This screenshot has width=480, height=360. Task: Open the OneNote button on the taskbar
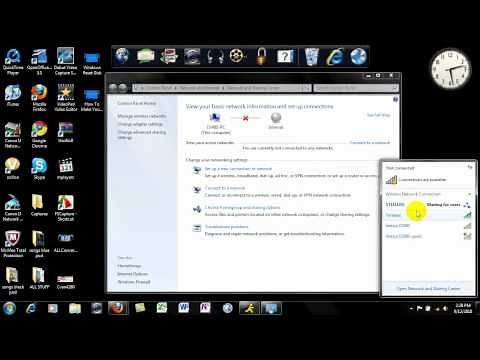pos(205,308)
